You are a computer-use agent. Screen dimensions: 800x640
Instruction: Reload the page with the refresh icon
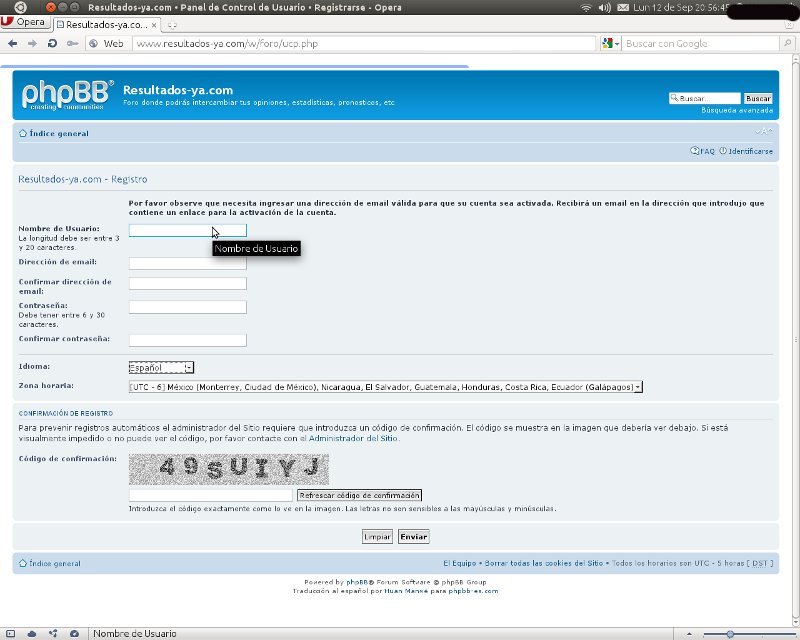(51, 43)
